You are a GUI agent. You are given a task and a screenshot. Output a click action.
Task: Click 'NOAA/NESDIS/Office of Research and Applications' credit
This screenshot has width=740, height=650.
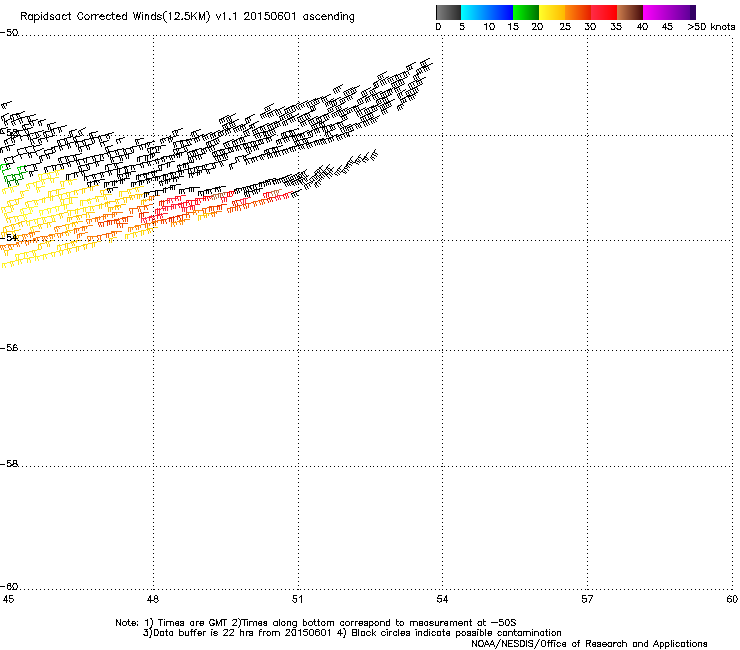tap(589, 644)
